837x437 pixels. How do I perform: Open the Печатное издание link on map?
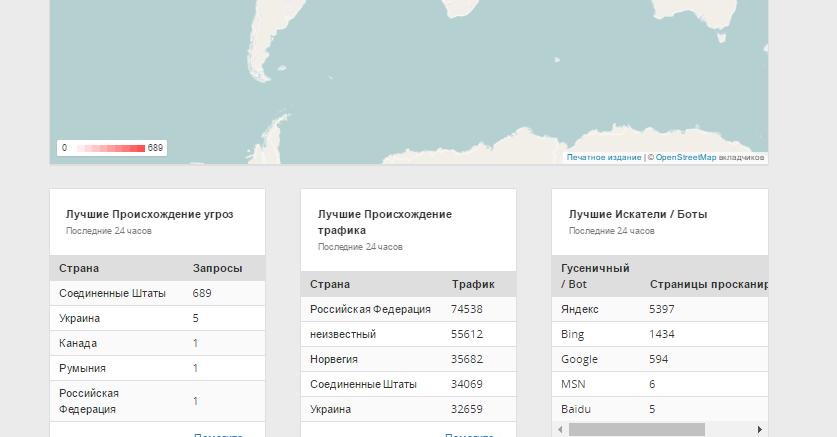[x=603, y=157]
